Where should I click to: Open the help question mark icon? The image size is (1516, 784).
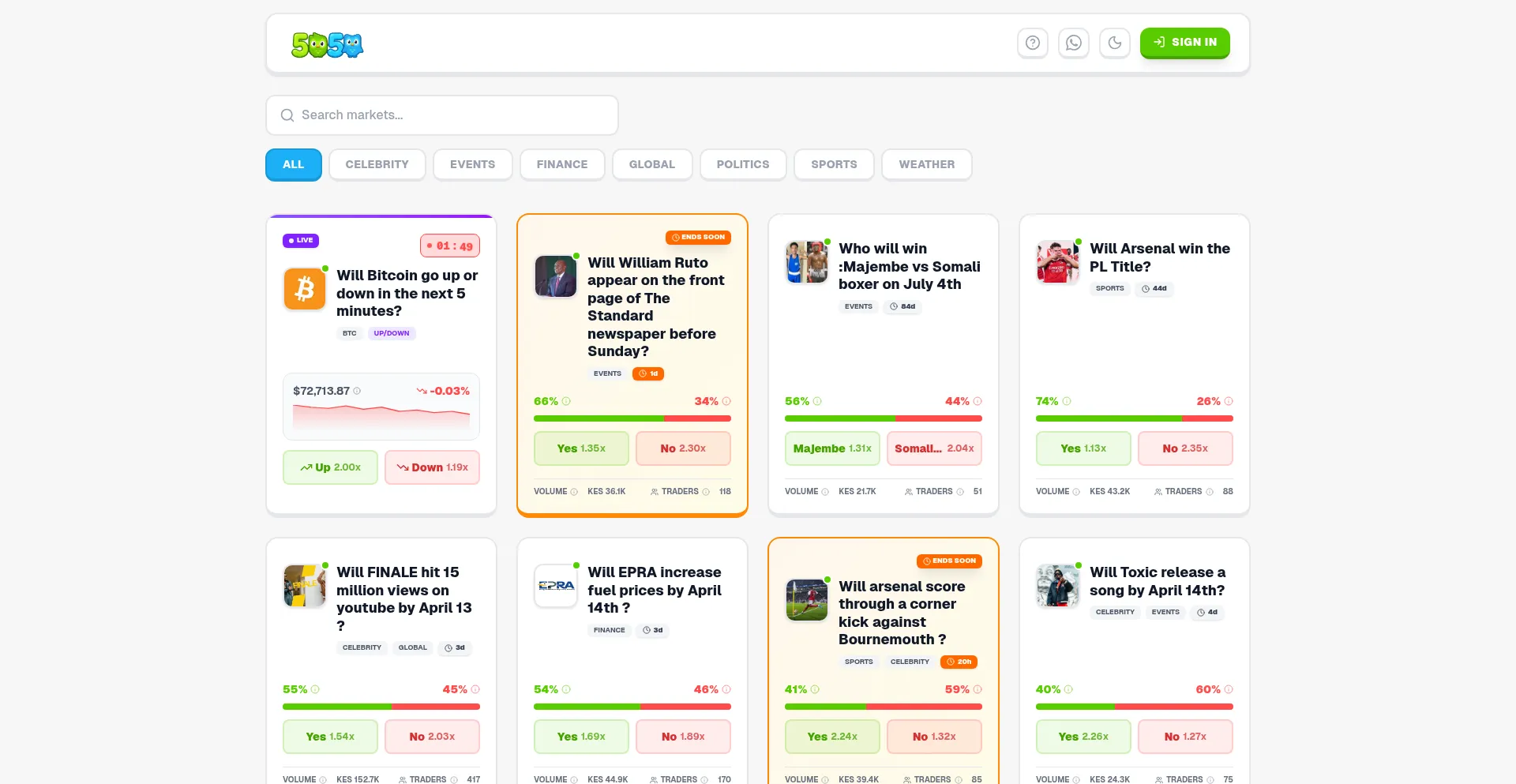coord(1033,43)
